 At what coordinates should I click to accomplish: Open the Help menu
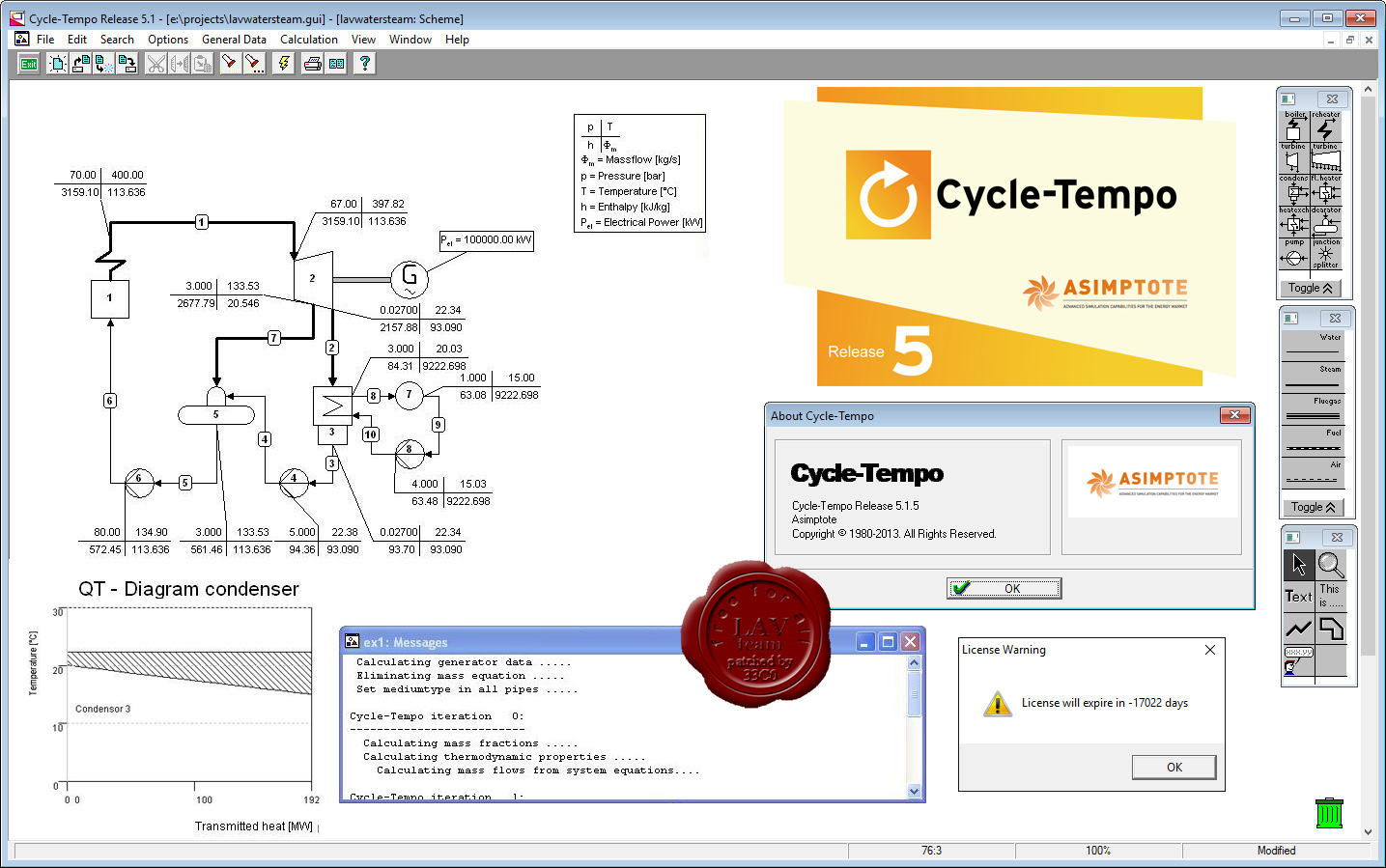pyautogui.click(x=457, y=40)
